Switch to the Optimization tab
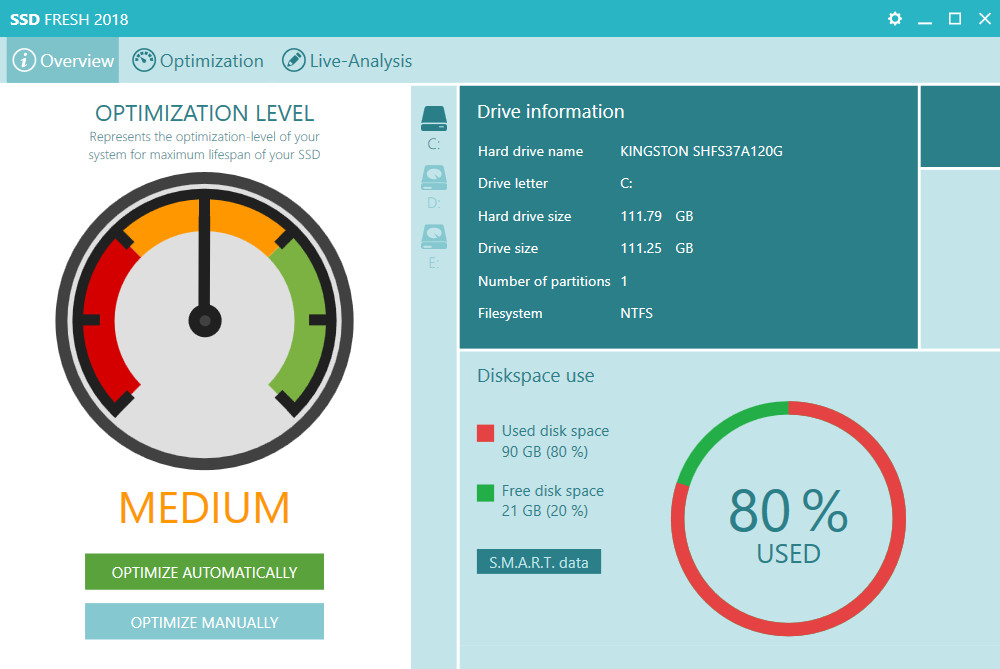Image resolution: width=1000 pixels, height=669 pixels. tap(198, 60)
